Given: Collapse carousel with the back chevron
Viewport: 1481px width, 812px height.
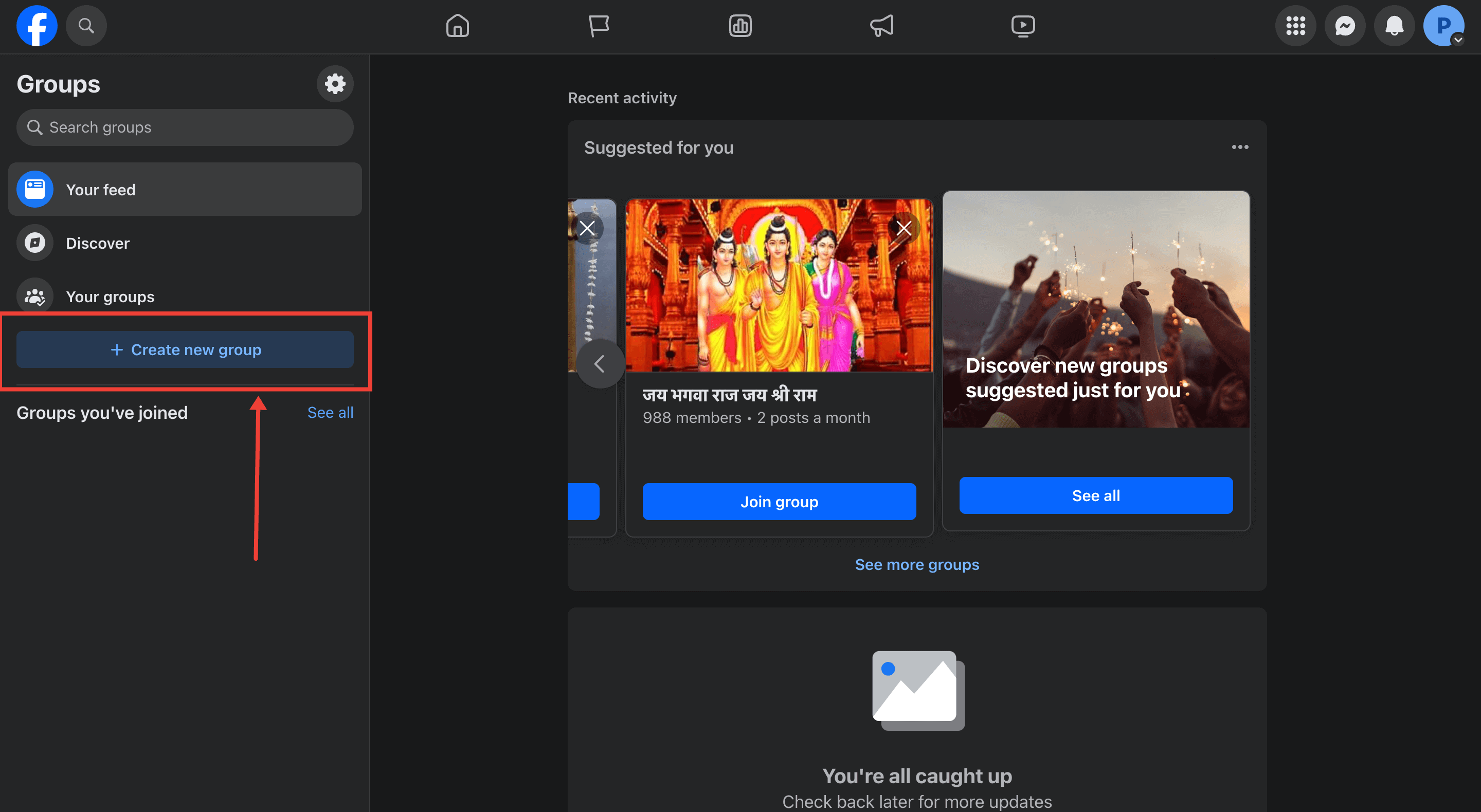Looking at the screenshot, I should 600,363.
